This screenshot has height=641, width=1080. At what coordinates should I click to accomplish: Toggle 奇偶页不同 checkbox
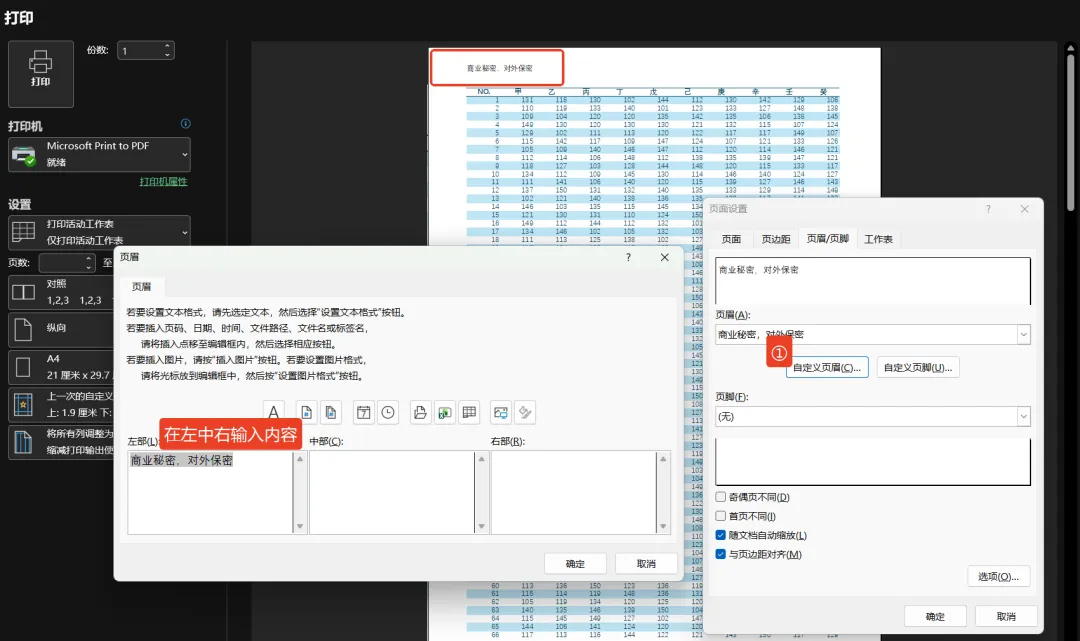click(x=720, y=497)
